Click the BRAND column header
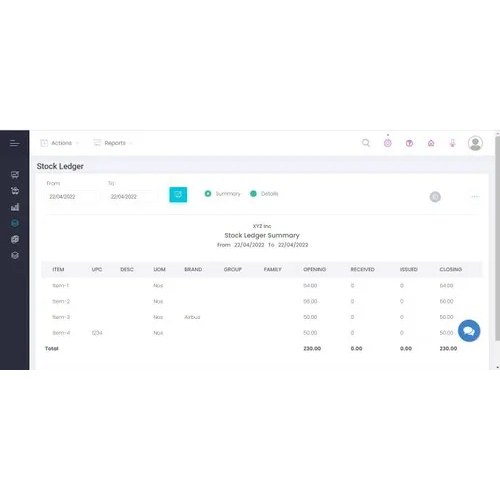Image resolution: width=500 pixels, height=500 pixels. (193, 269)
